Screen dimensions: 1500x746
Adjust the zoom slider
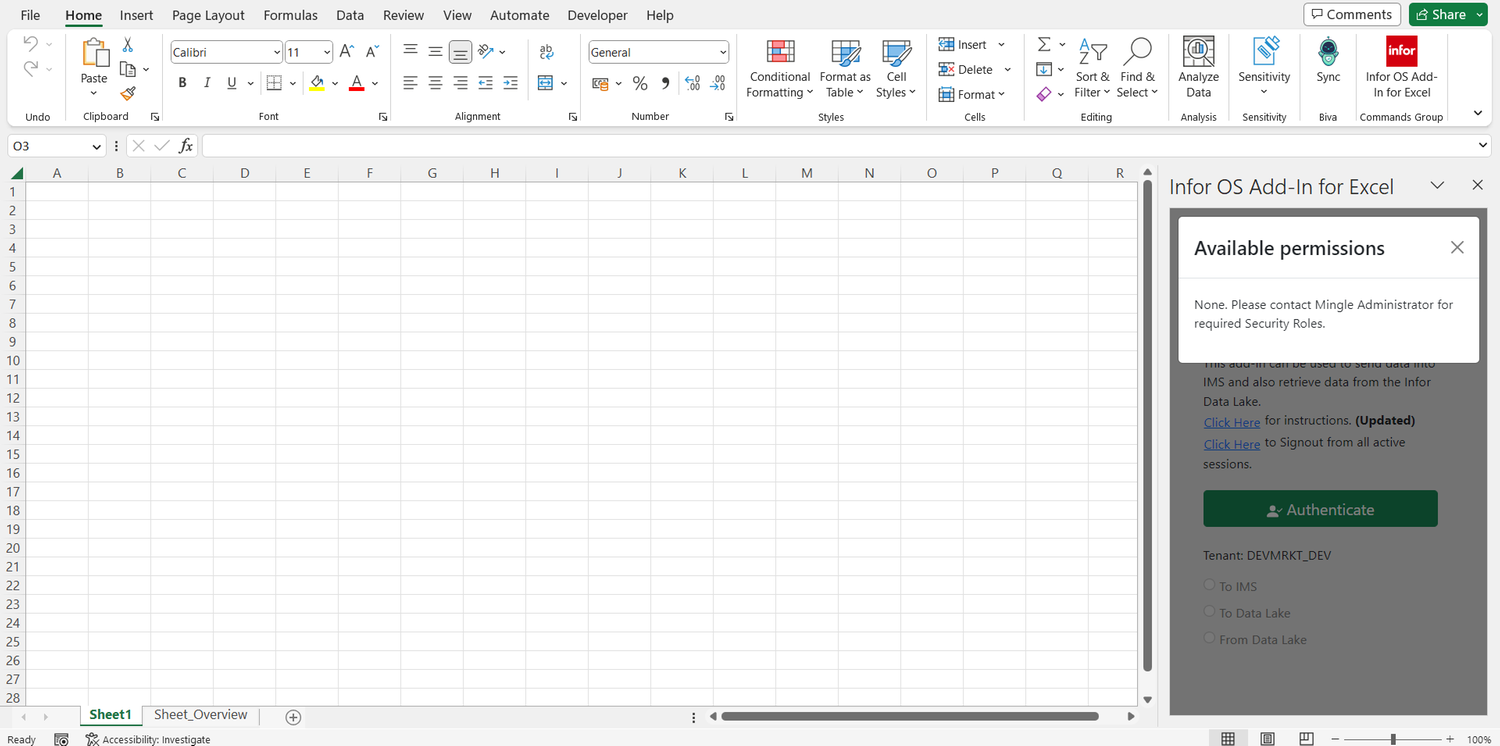click(x=1392, y=738)
